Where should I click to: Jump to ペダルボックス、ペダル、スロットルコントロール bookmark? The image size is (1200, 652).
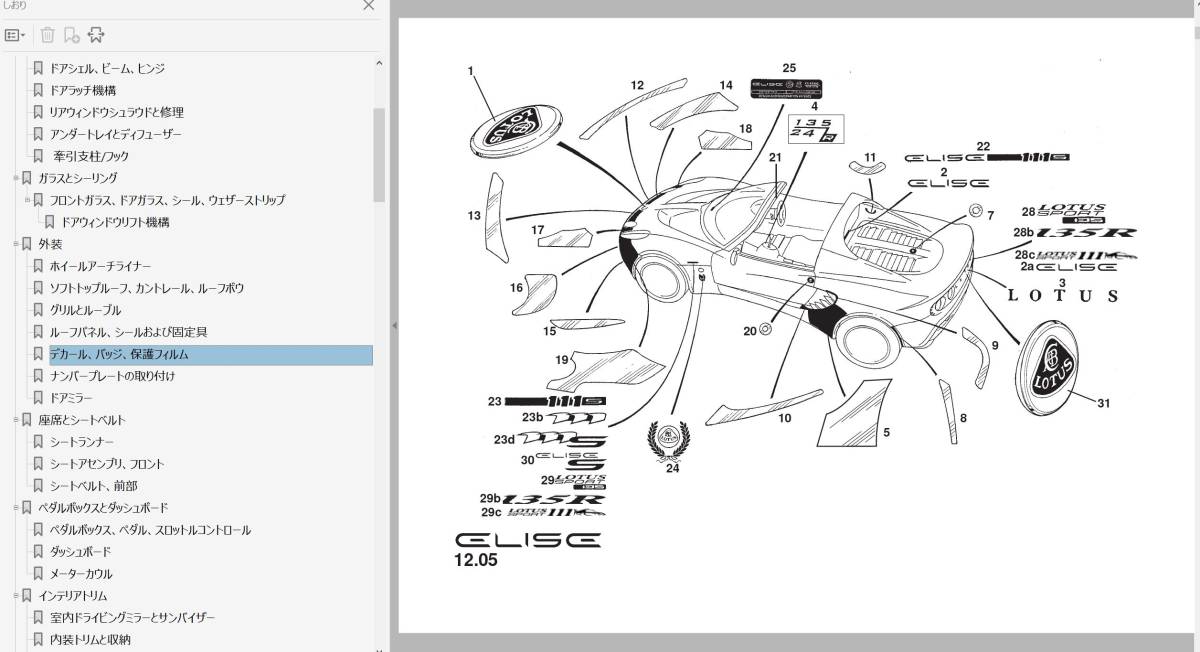coord(150,531)
